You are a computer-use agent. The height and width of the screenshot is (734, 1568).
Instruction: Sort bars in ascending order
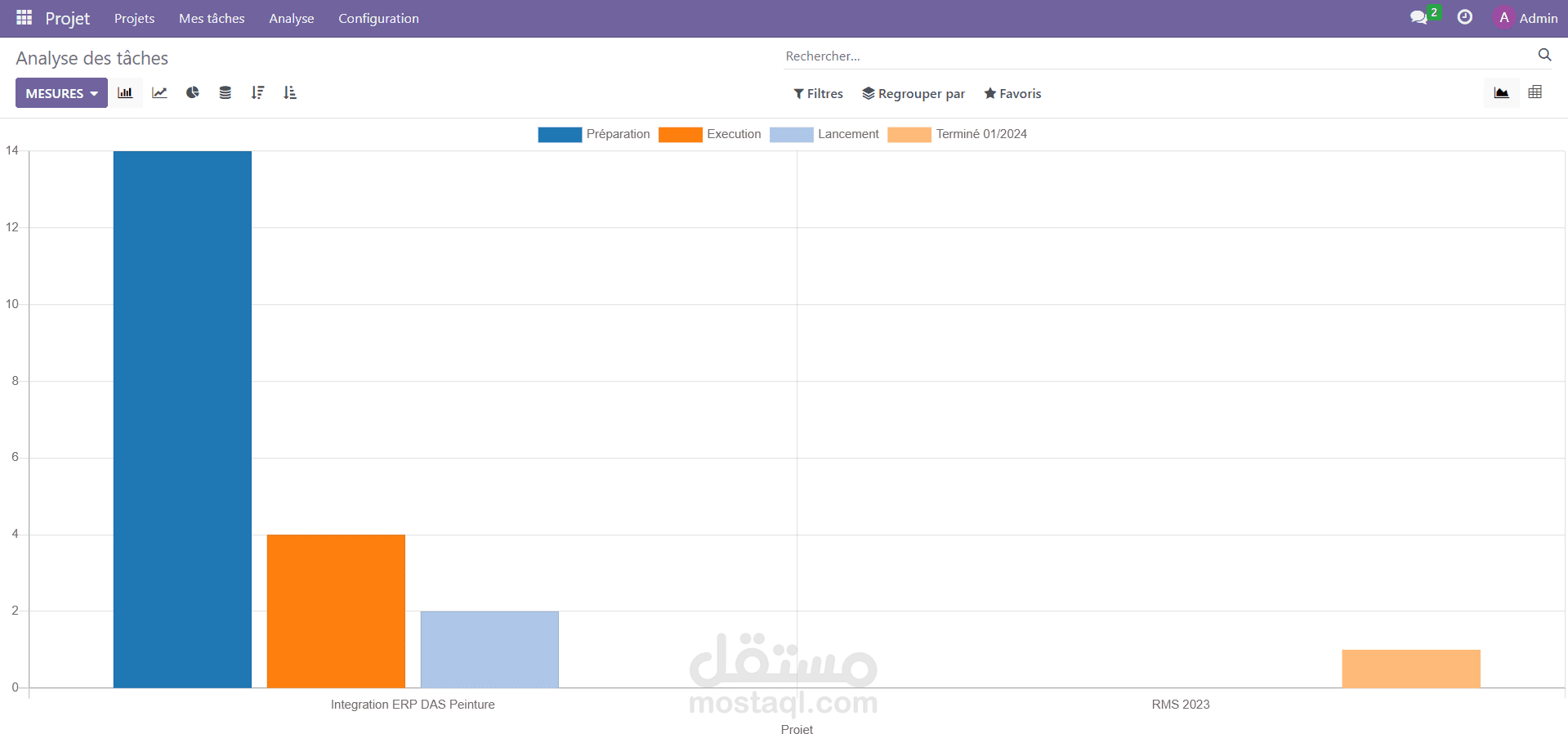(x=290, y=92)
